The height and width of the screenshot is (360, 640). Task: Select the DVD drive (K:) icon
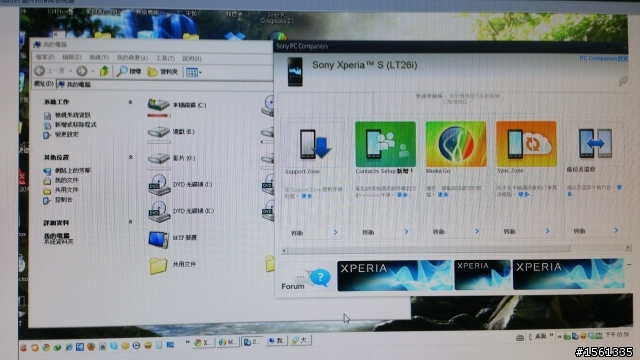click(x=159, y=211)
